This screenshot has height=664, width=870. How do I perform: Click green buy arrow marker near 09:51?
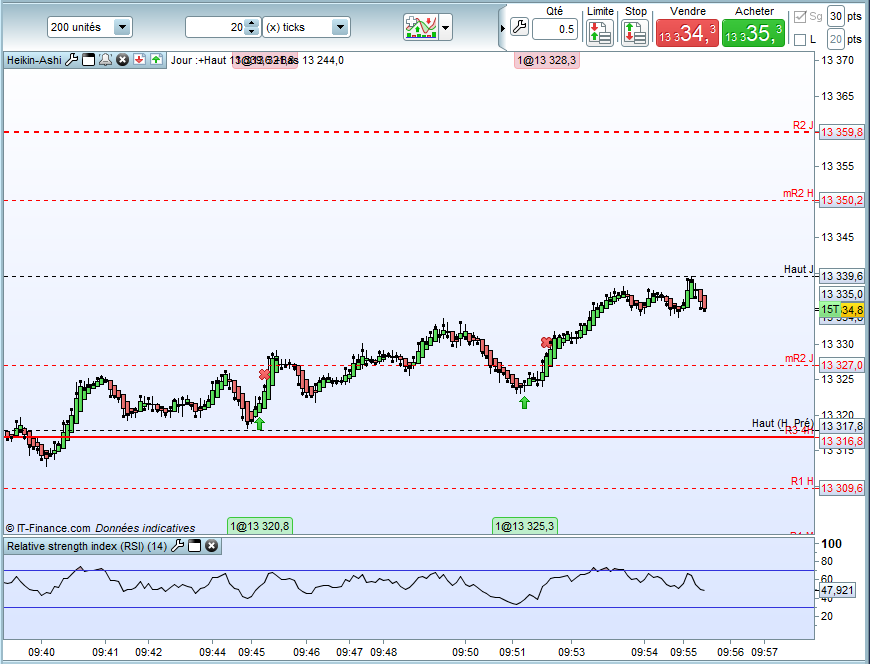[524, 403]
